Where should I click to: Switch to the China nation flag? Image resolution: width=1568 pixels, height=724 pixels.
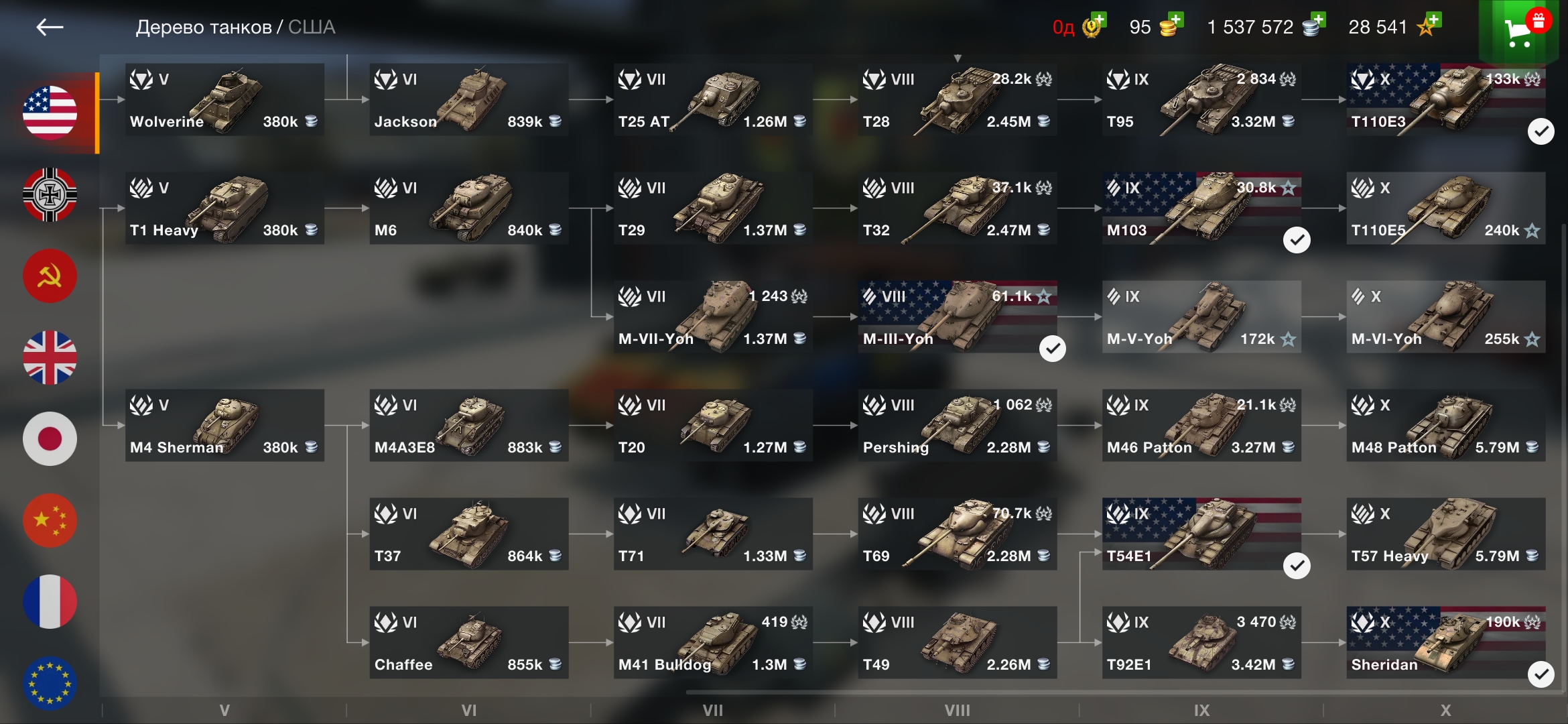pos(50,520)
